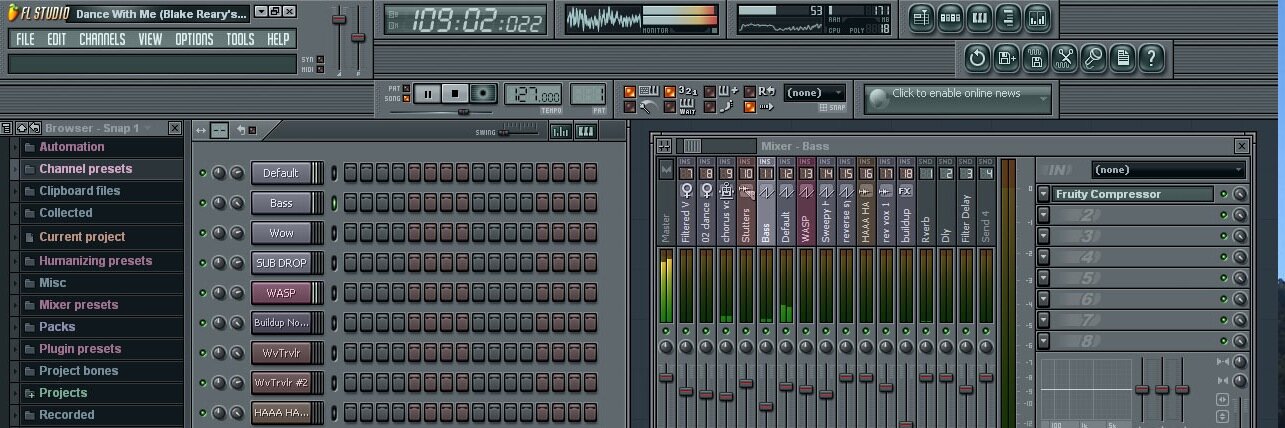Open the OPTIONS menu
Image resolution: width=1285 pixels, height=428 pixels.
(x=194, y=39)
